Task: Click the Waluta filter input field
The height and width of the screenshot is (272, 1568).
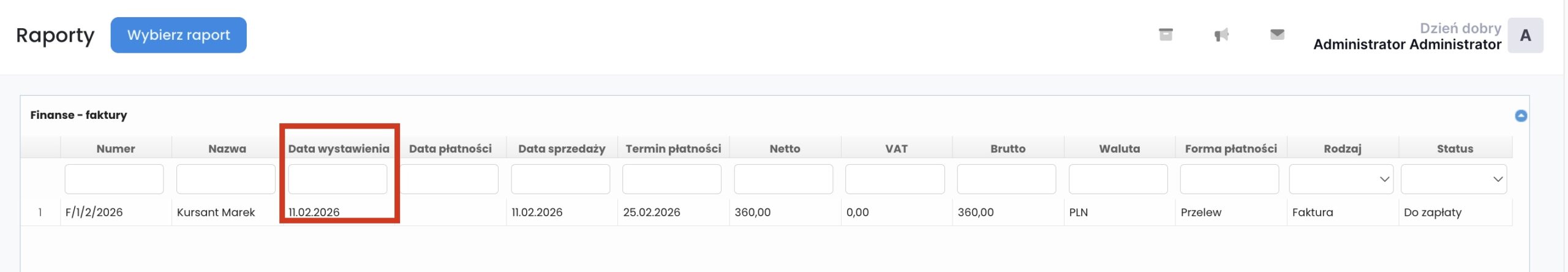Action: pos(1118,179)
